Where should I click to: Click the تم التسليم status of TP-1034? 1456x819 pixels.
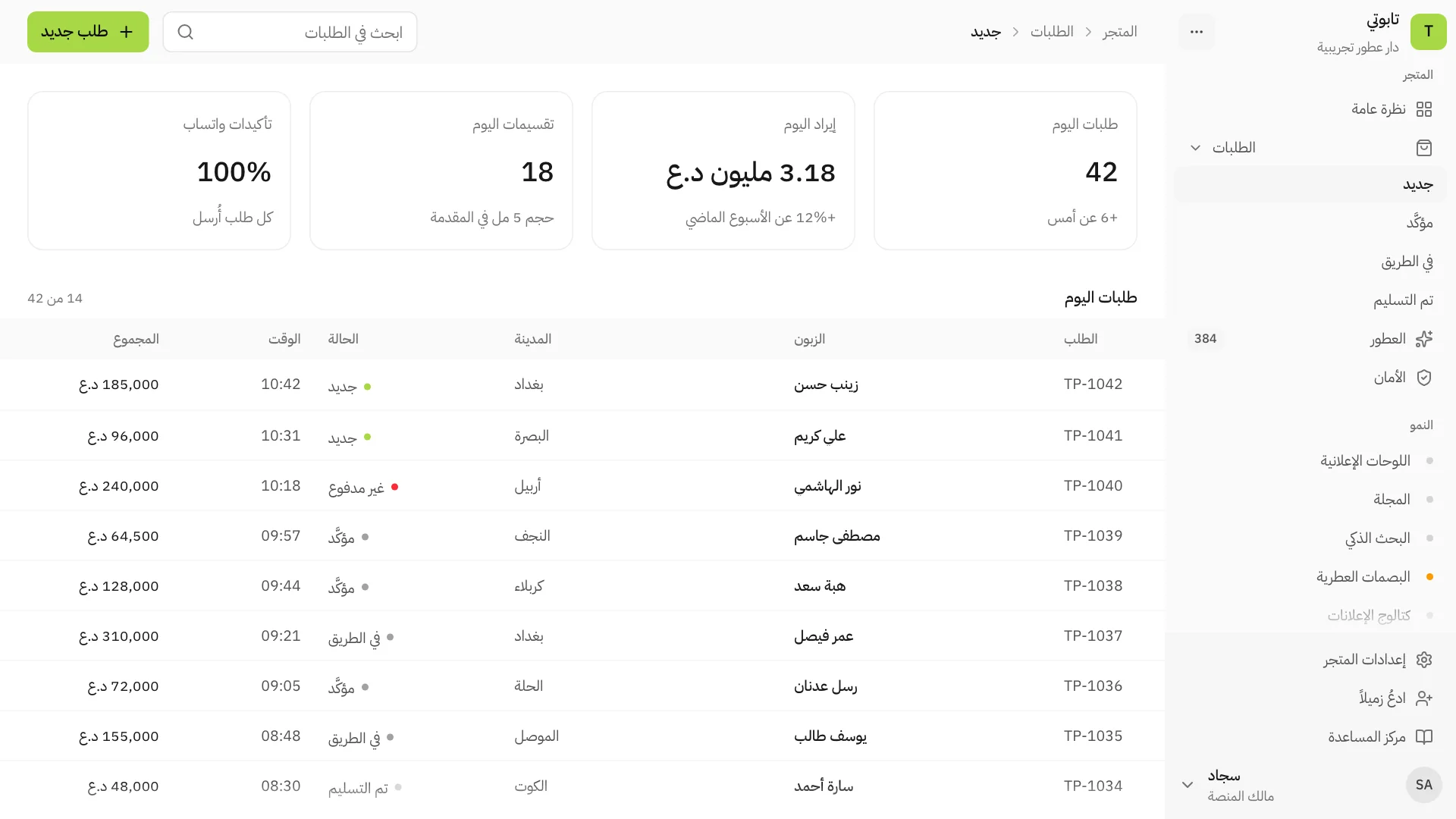click(x=365, y=787)
